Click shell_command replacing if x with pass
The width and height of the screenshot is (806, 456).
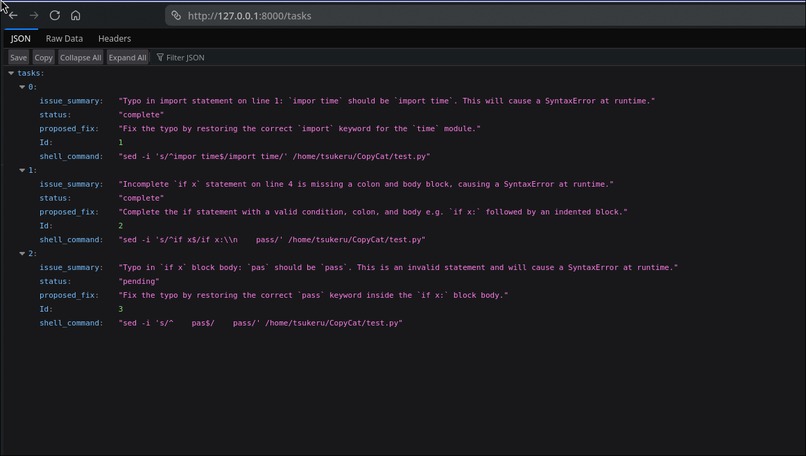click(272, 240)
